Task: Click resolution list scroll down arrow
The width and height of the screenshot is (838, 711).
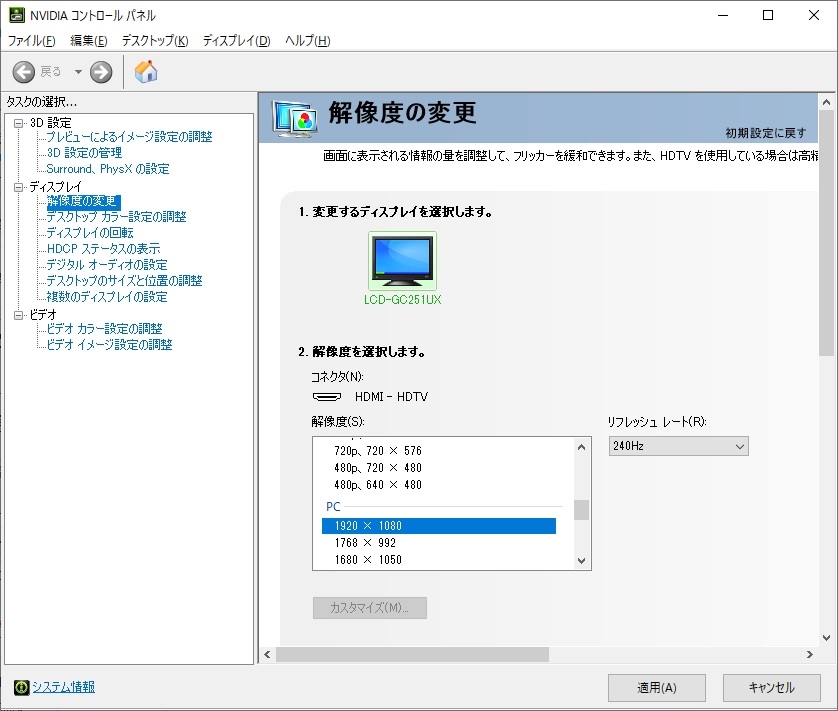Action: pos(581,561)
